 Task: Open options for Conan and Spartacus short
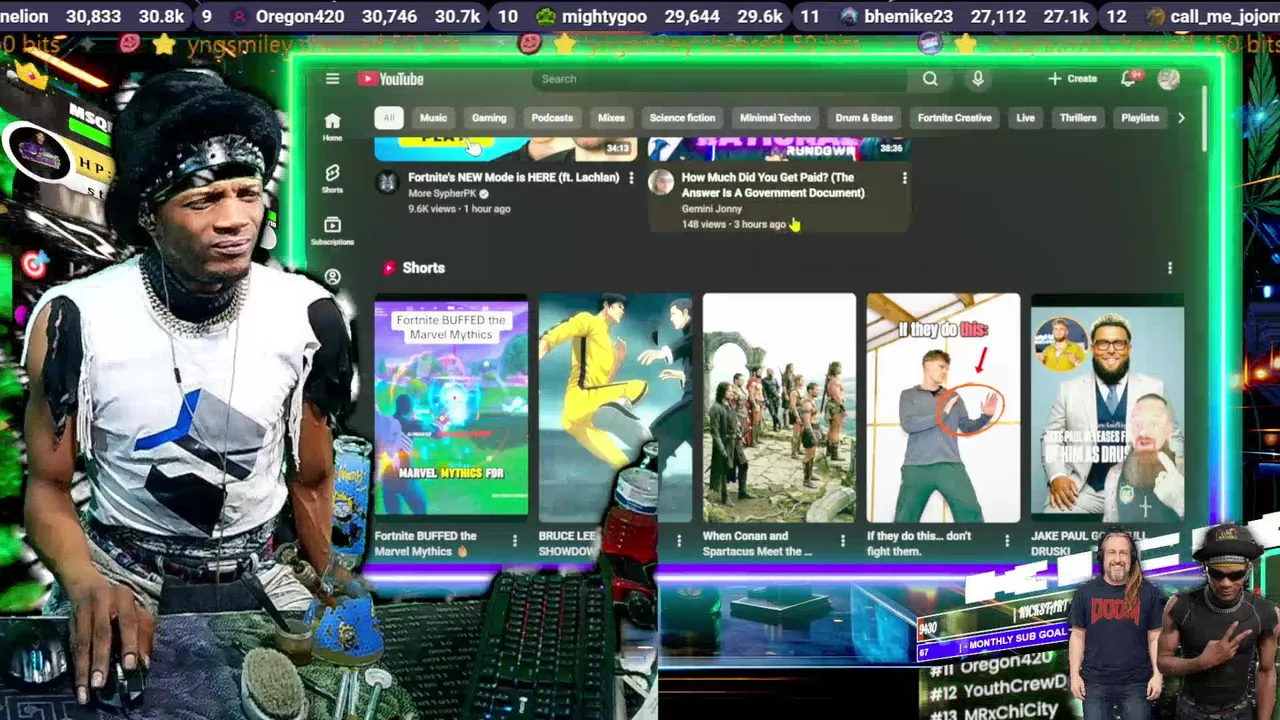843,541
